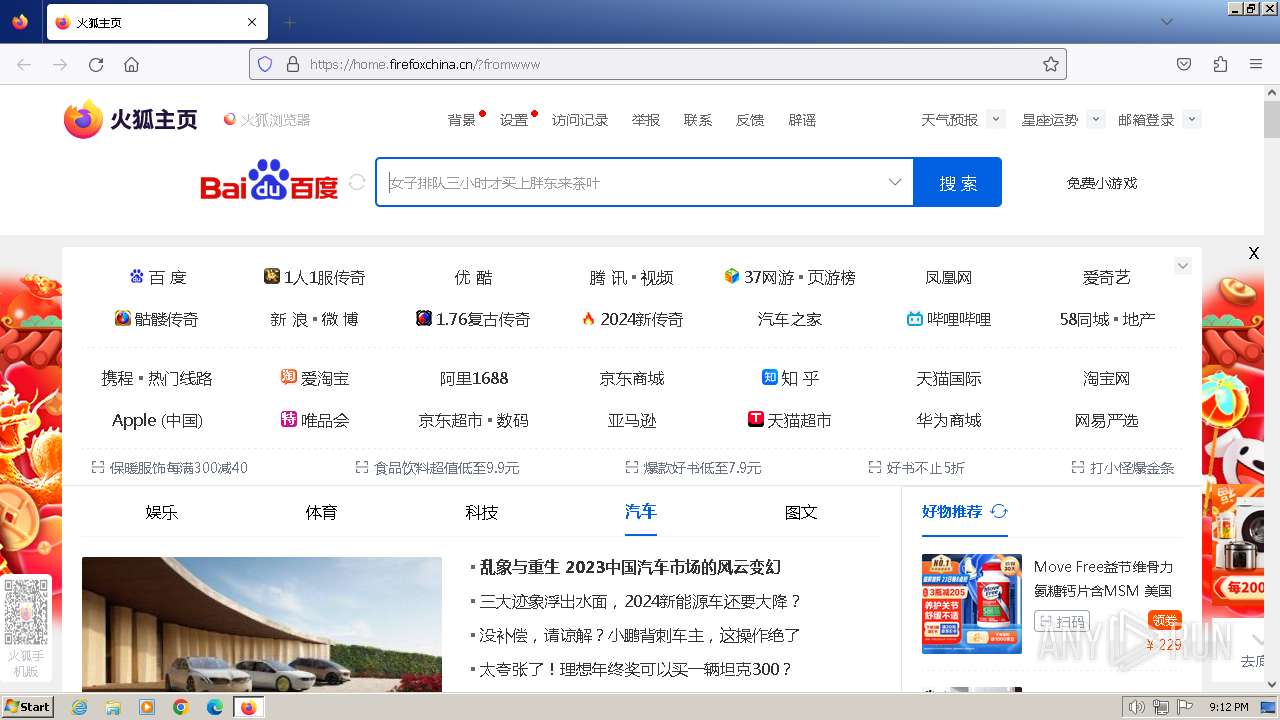The image size is (1280, 720).
Task: Bookmark this page with the star icon
Action: click(x=1050, y=64)
